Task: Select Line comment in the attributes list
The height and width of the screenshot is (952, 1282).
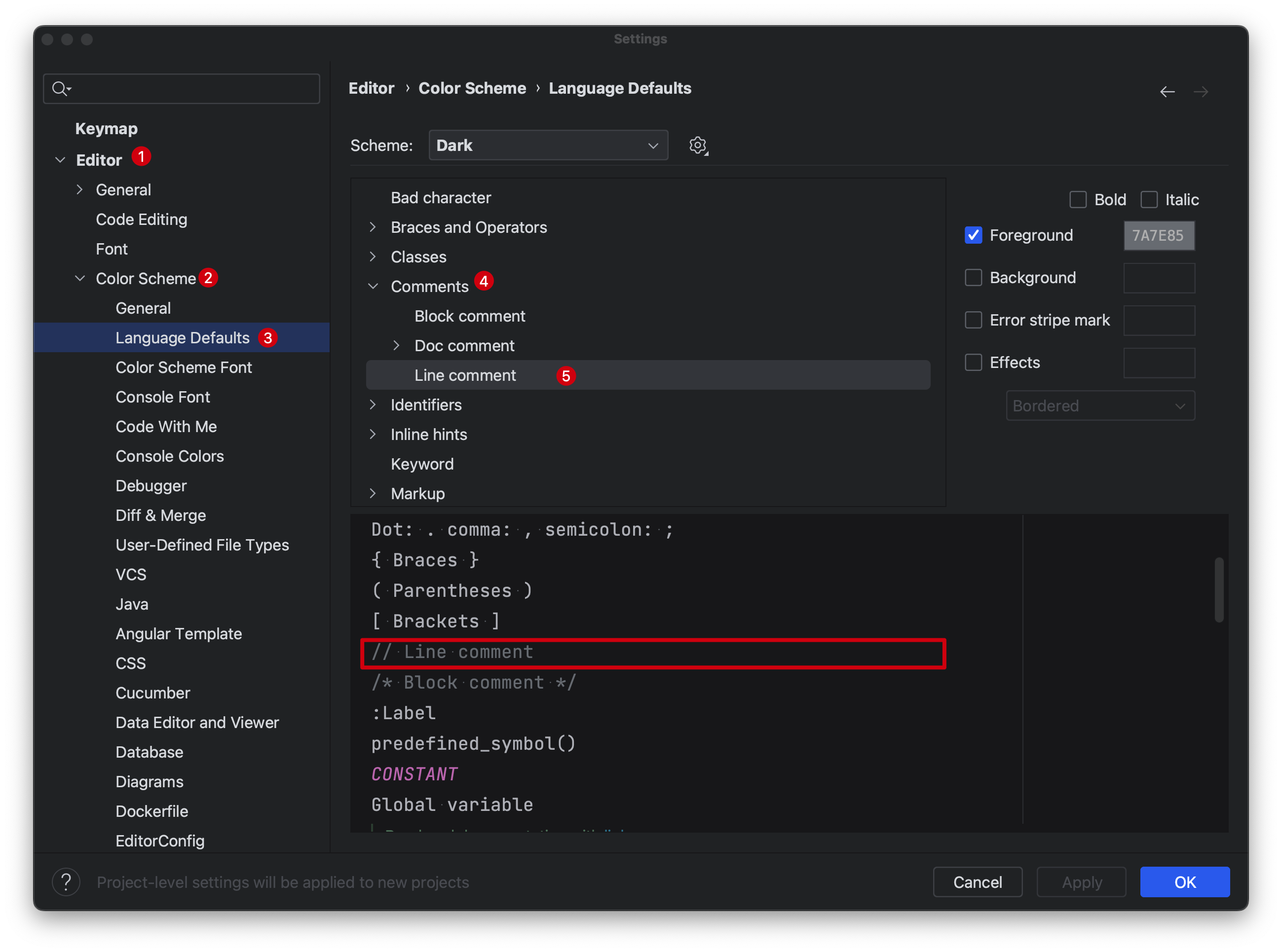Action: coord(648,375)
